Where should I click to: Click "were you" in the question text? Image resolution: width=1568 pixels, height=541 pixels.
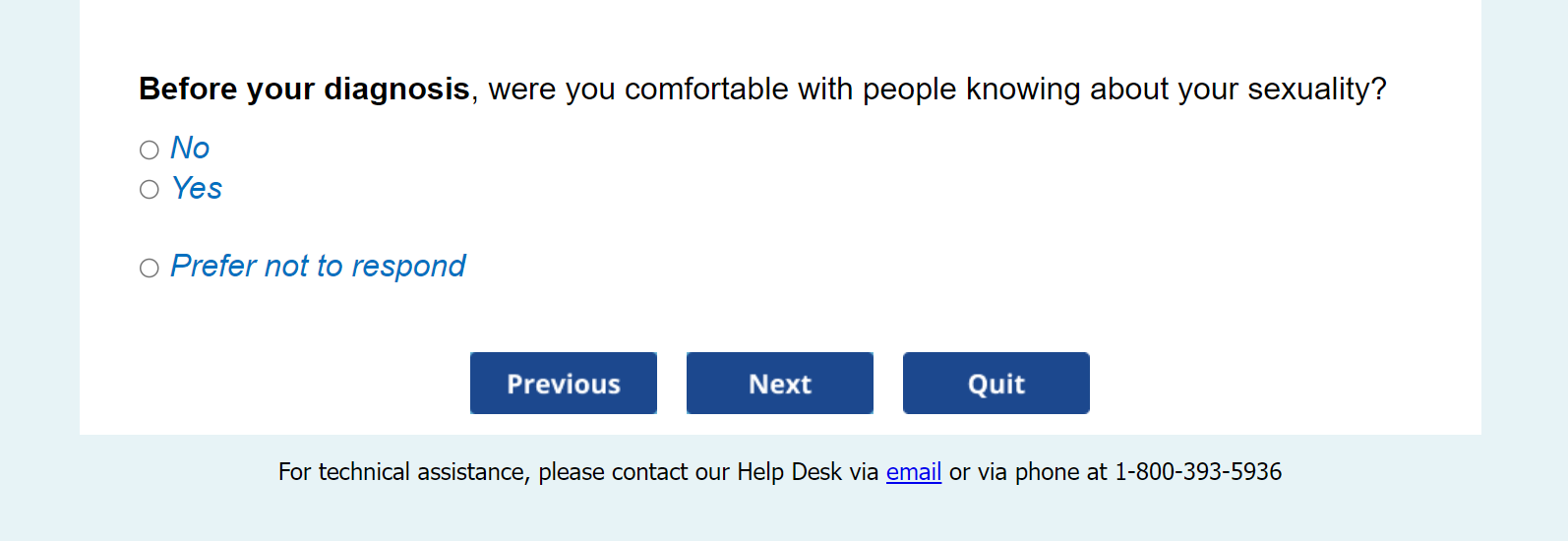(x=551, y=89)
